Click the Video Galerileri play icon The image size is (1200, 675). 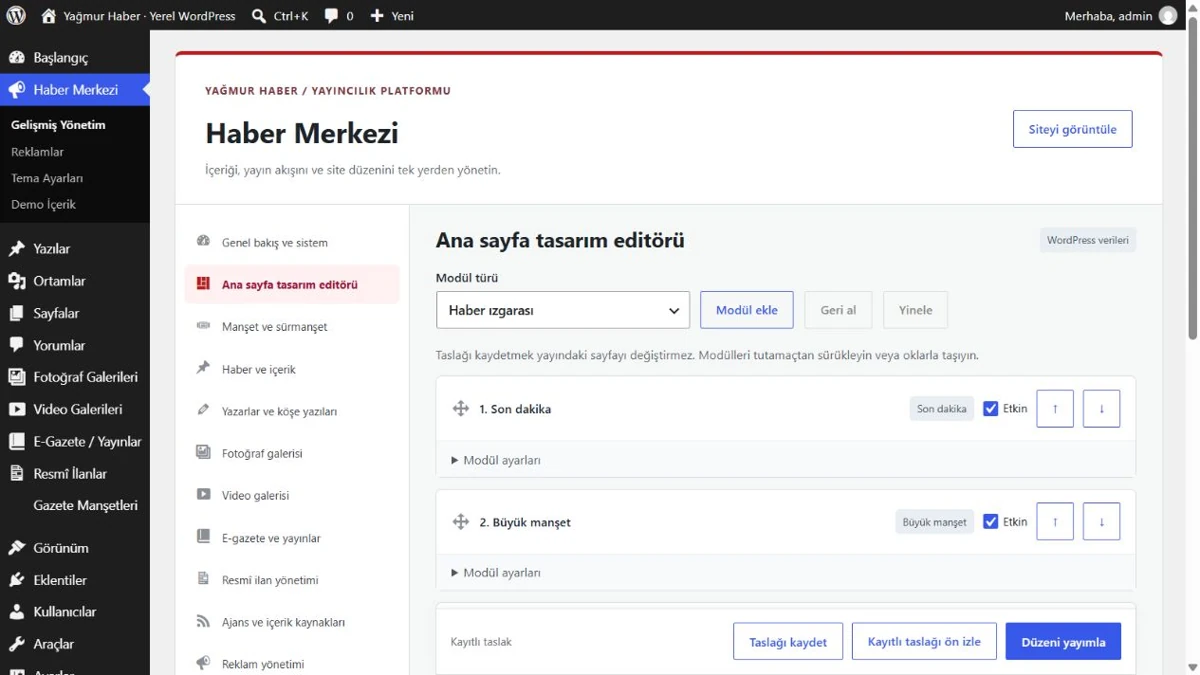[x=17, y=409]
